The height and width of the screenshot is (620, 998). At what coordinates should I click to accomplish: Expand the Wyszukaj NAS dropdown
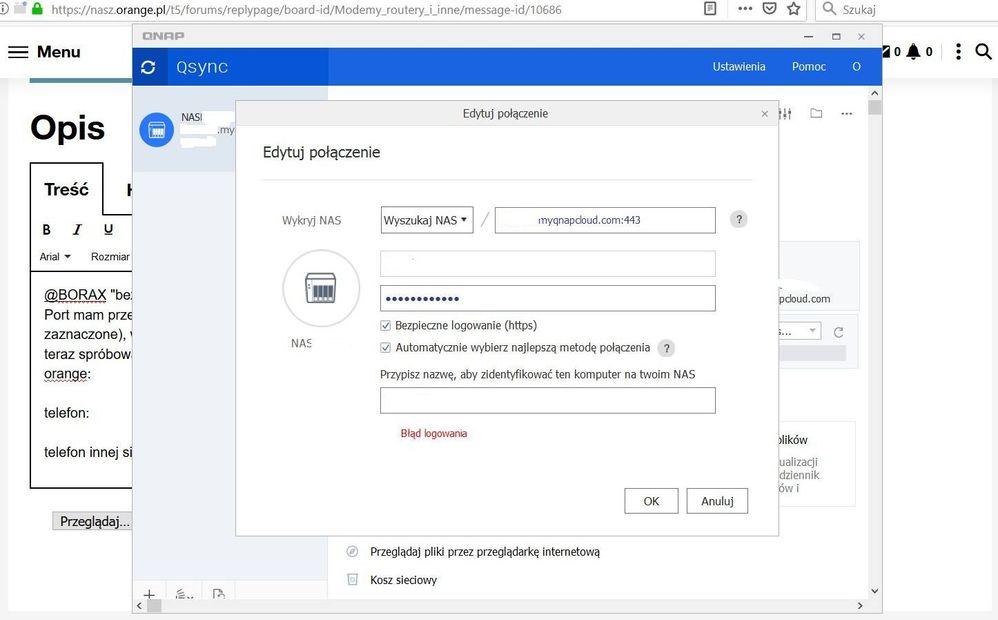pyautogui.click(x=427, y=220)
